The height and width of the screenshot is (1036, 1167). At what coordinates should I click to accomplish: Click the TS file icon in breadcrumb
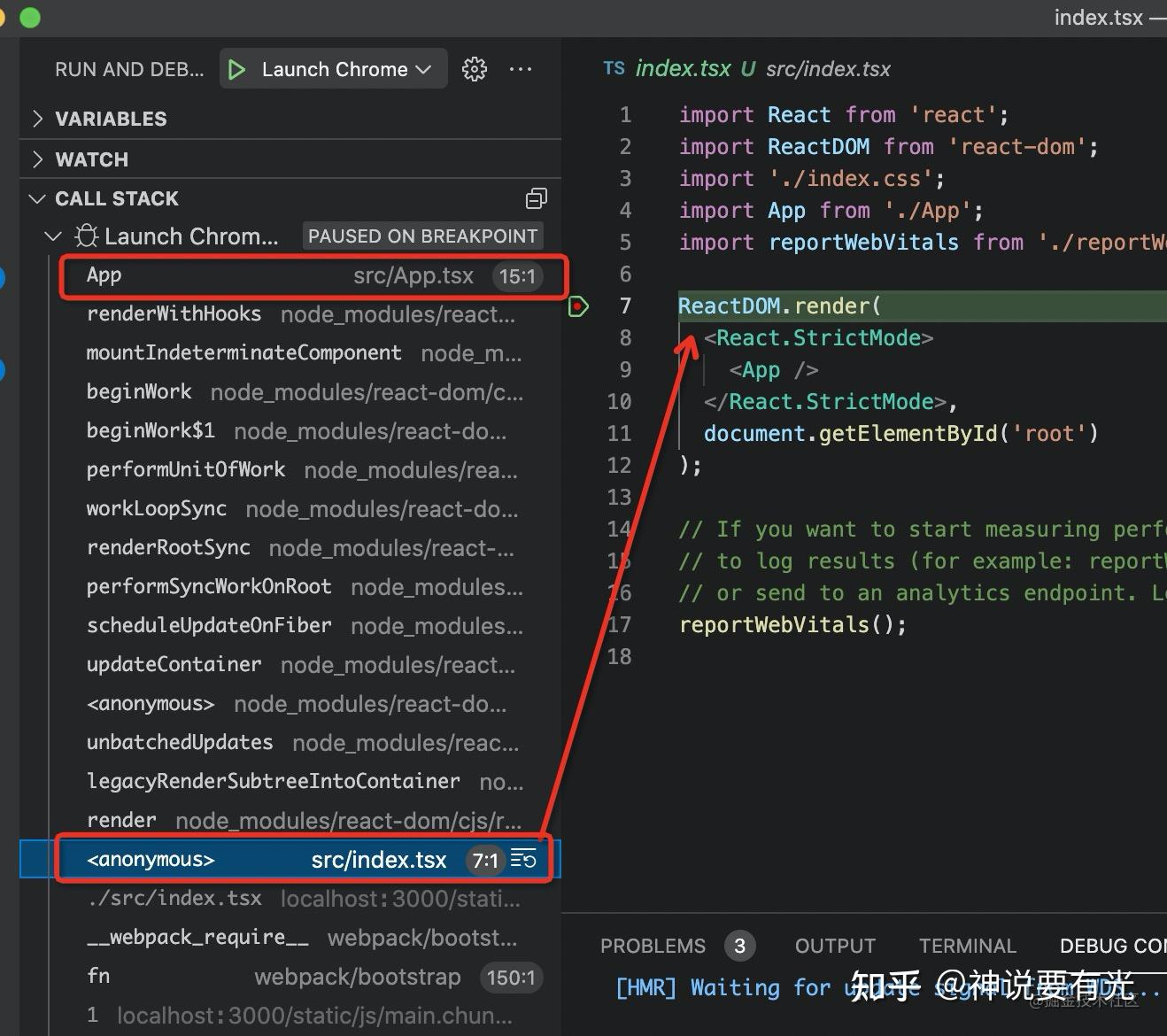pos(614,68)
